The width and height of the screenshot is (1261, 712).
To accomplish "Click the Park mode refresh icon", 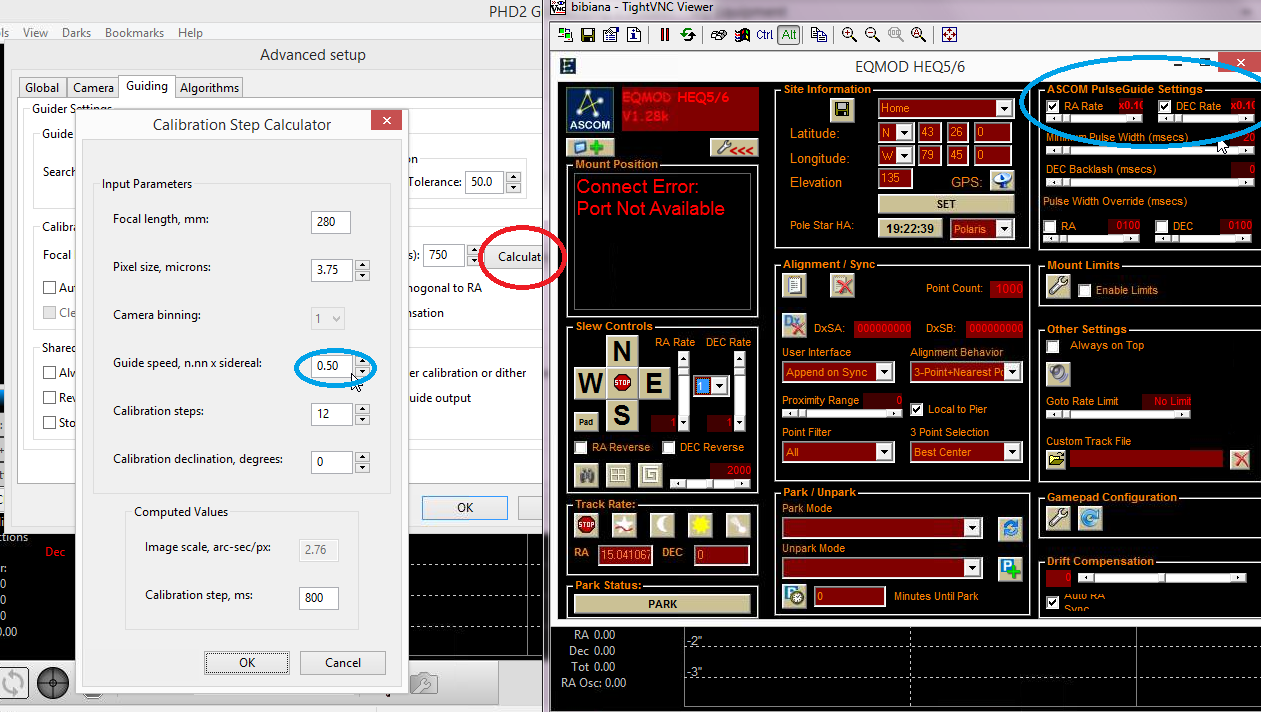I will pyautogui.click(x=1010, y=527).
